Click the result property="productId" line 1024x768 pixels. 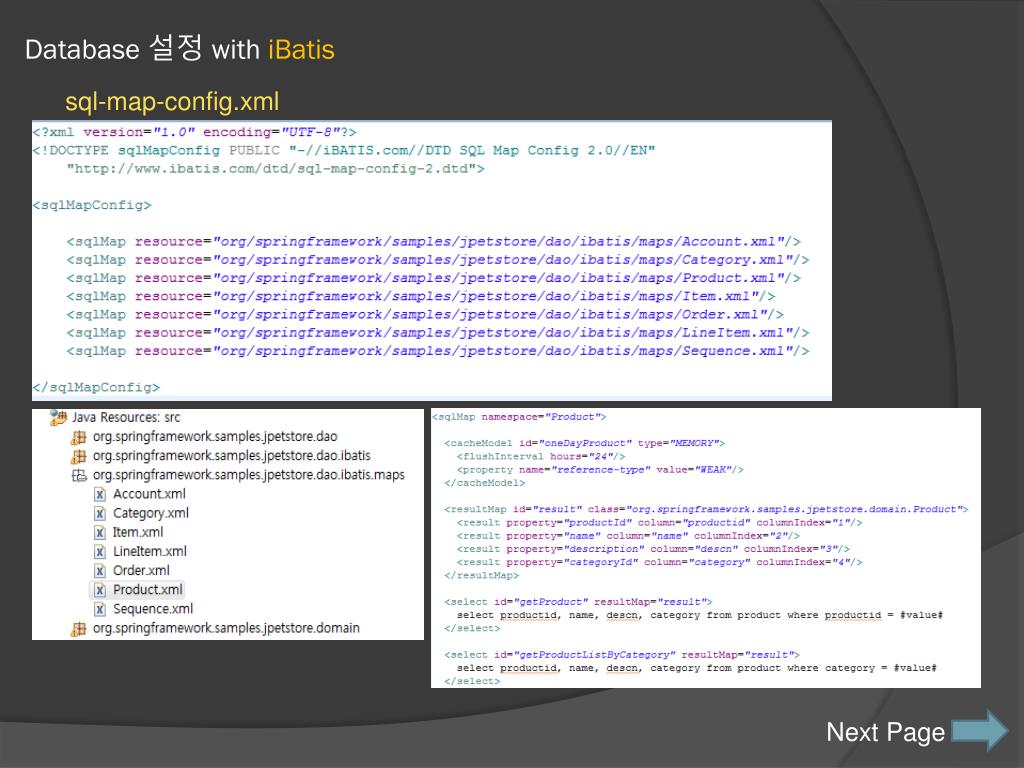pyautogui.click(x=660, y=522)
